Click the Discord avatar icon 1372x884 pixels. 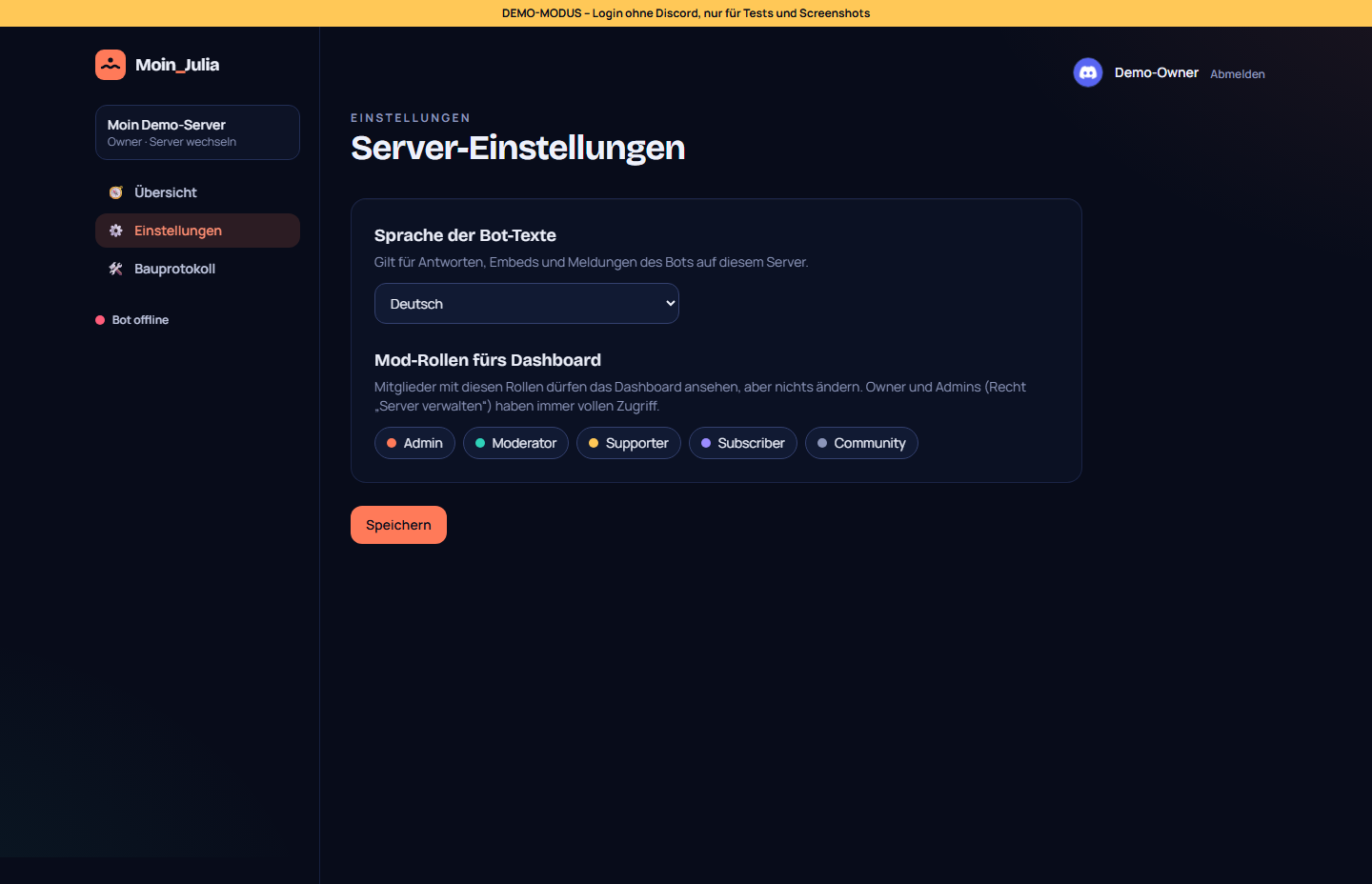click(1088, 72)
